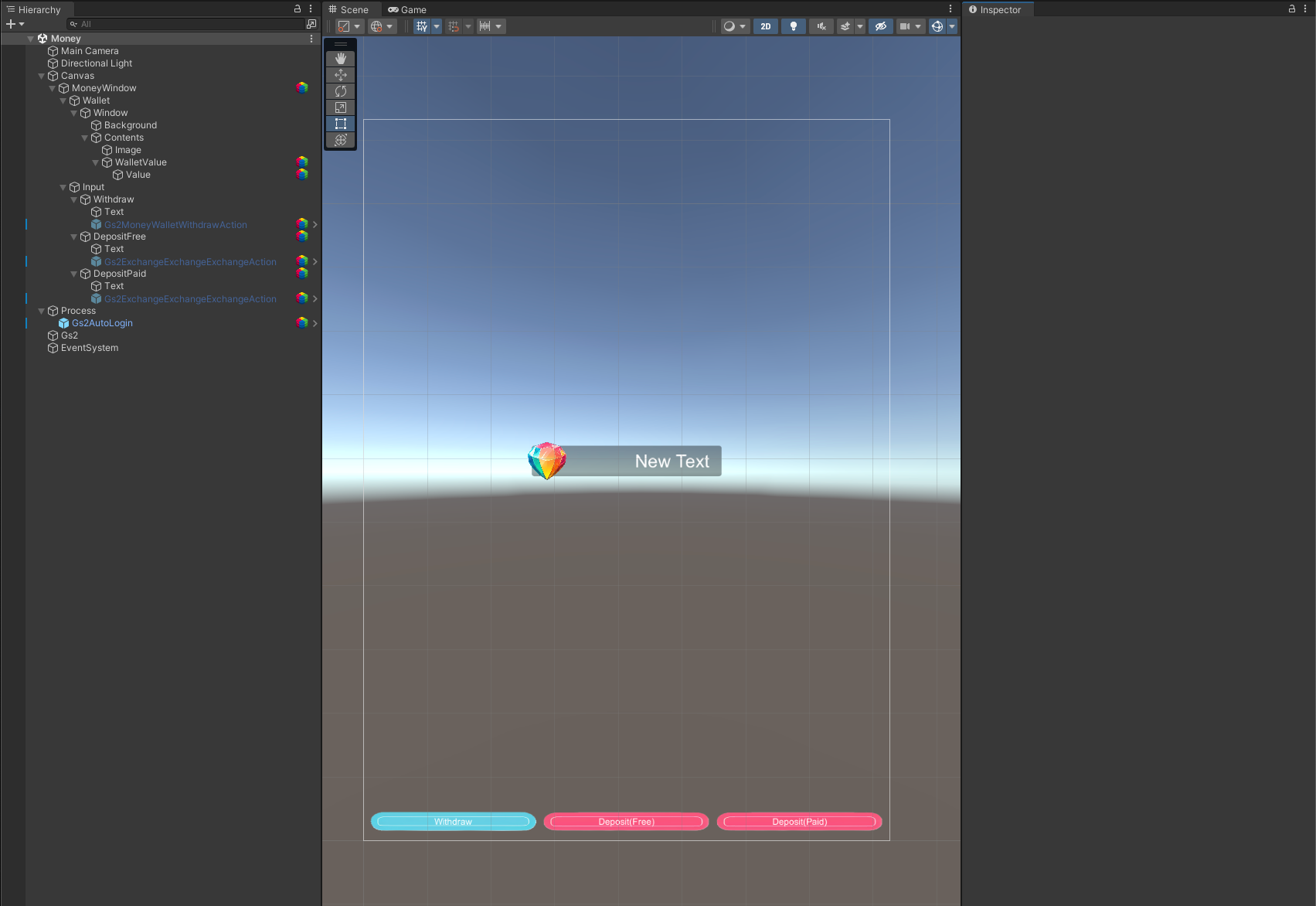Click the gem image in scene

547,461
